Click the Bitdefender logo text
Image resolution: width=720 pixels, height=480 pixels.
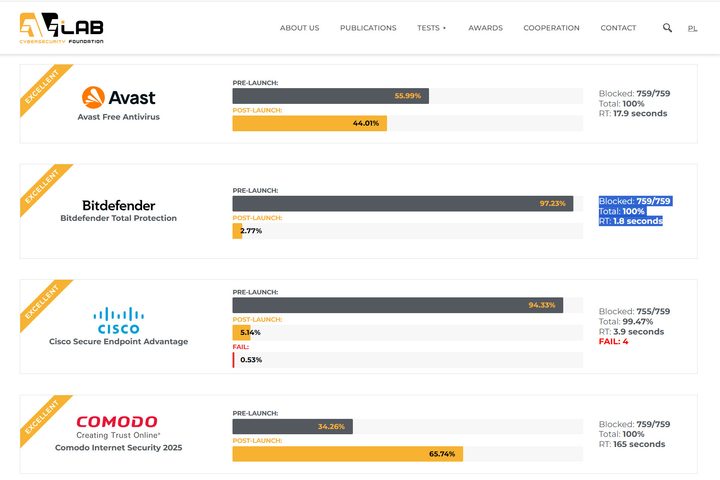coord(118,205)
